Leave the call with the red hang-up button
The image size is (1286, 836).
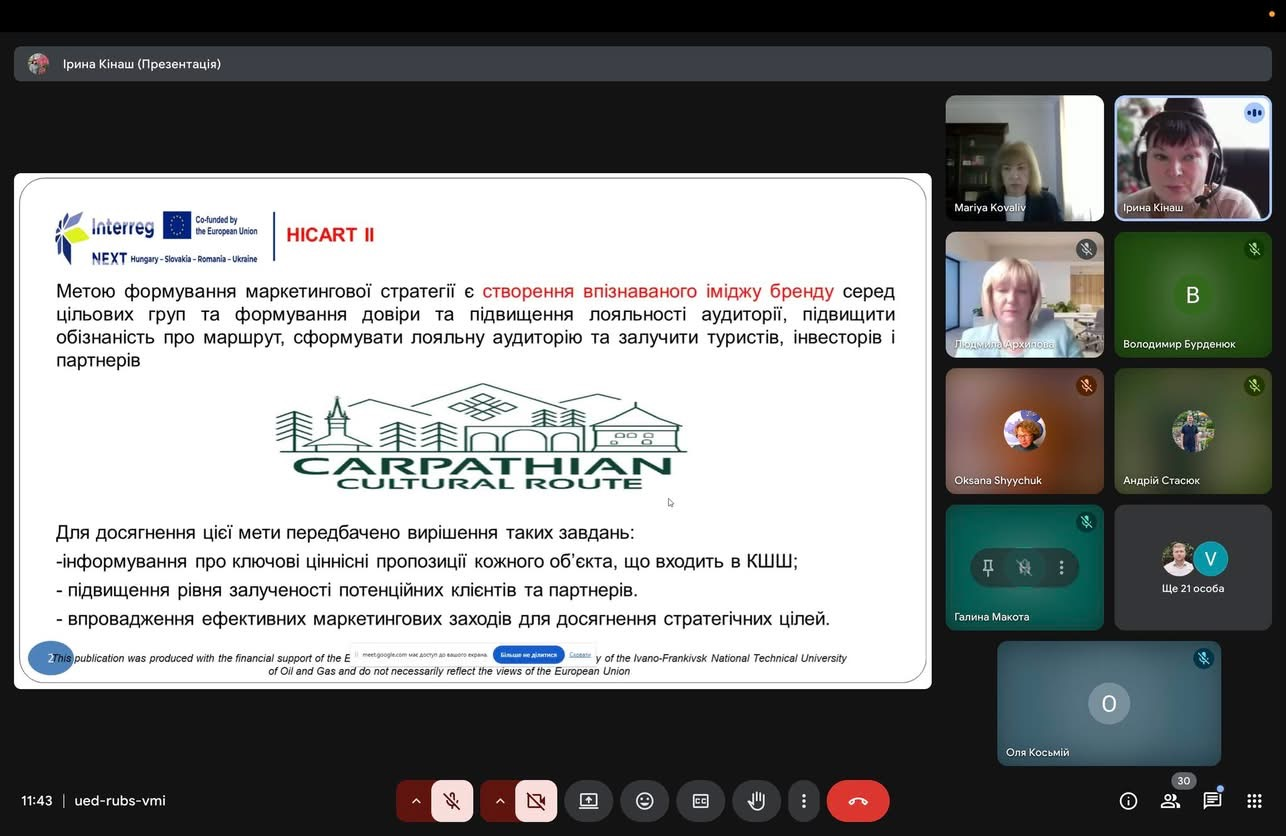(858, 801)
